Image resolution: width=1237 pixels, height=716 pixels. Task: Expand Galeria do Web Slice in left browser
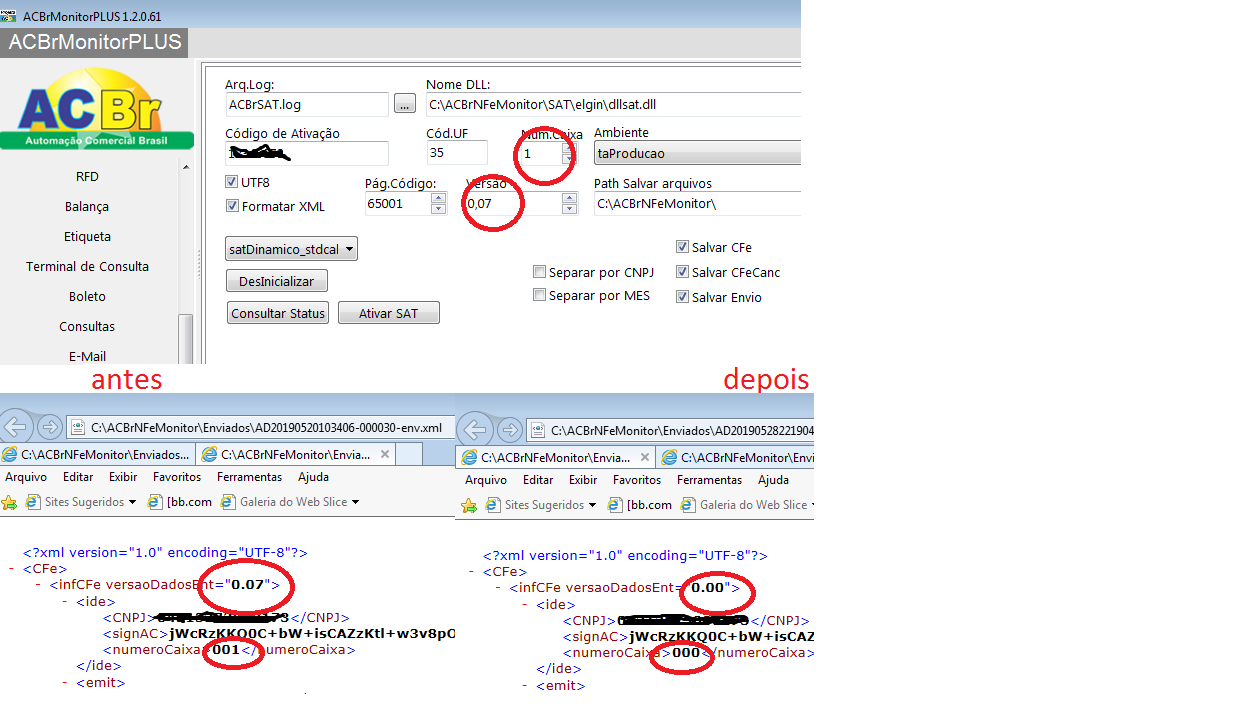pyautogui.click(x=355, y=502)
